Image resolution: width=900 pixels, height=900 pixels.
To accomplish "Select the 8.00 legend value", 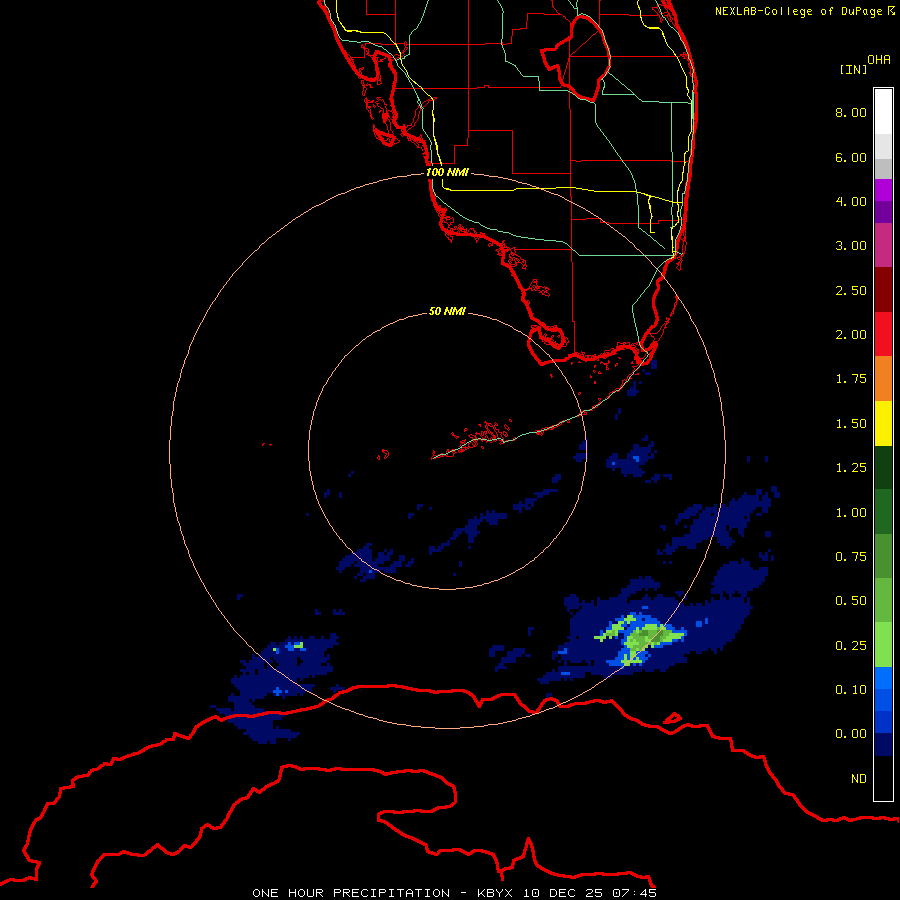I will (x=851, y=112).
